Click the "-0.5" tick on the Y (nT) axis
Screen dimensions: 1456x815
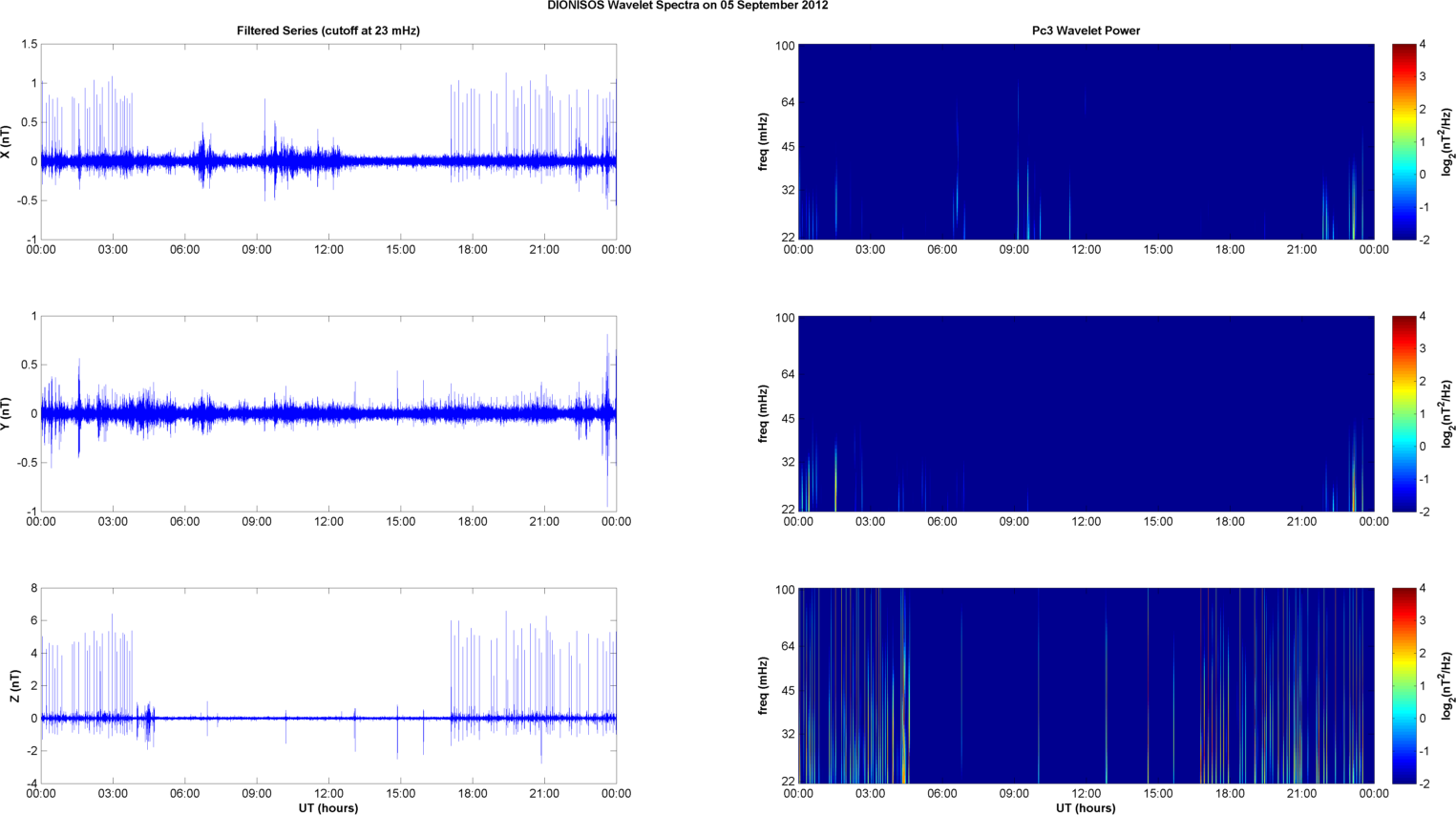click(x=27, y=463)
